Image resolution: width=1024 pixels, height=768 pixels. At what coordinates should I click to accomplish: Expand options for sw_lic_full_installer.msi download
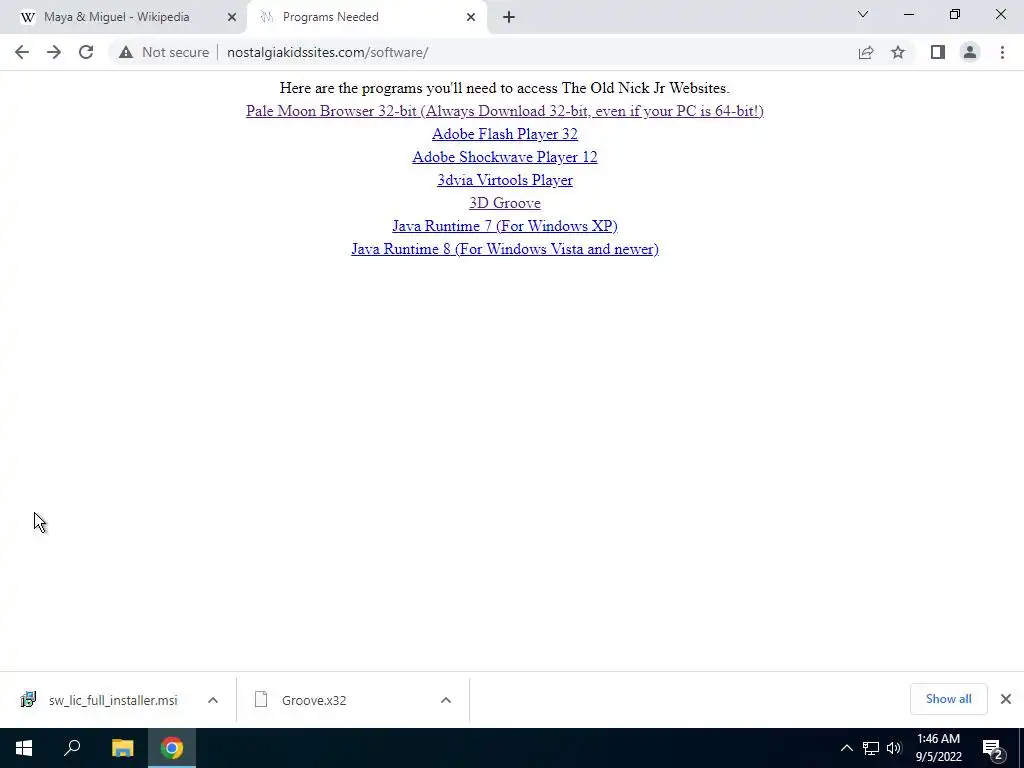213,700
